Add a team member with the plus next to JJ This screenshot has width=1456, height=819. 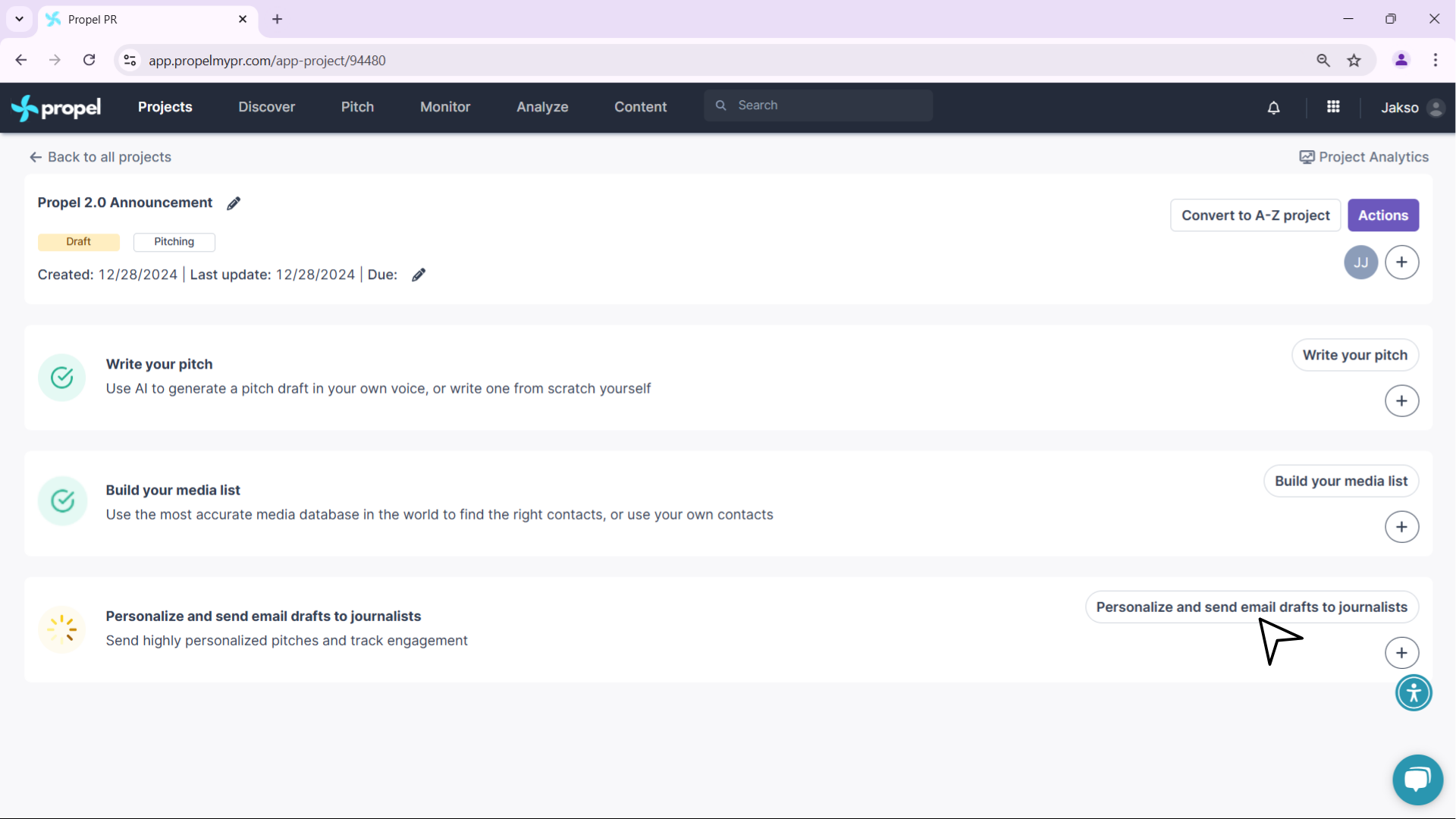pyautogui.click(x=1402, y=262)
